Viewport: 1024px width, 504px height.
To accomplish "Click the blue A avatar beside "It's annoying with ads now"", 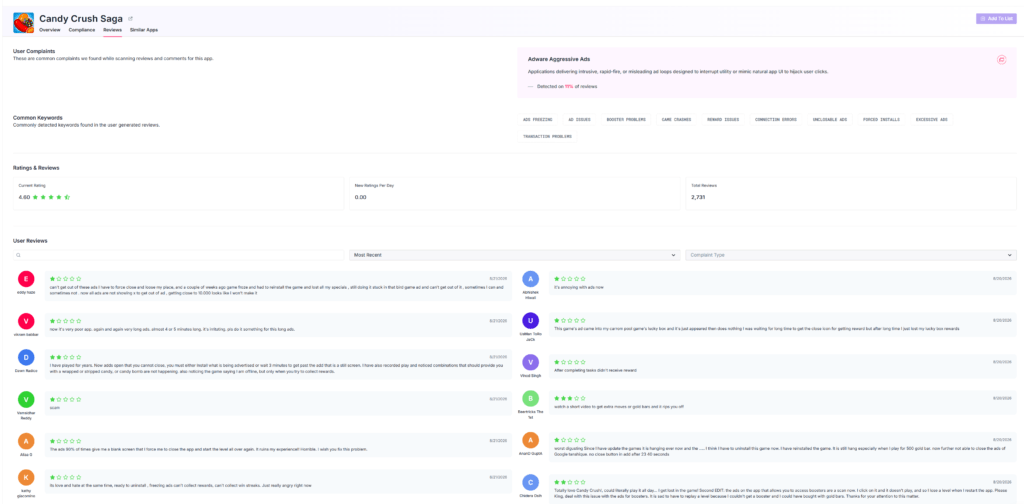I will click(530, 279).
